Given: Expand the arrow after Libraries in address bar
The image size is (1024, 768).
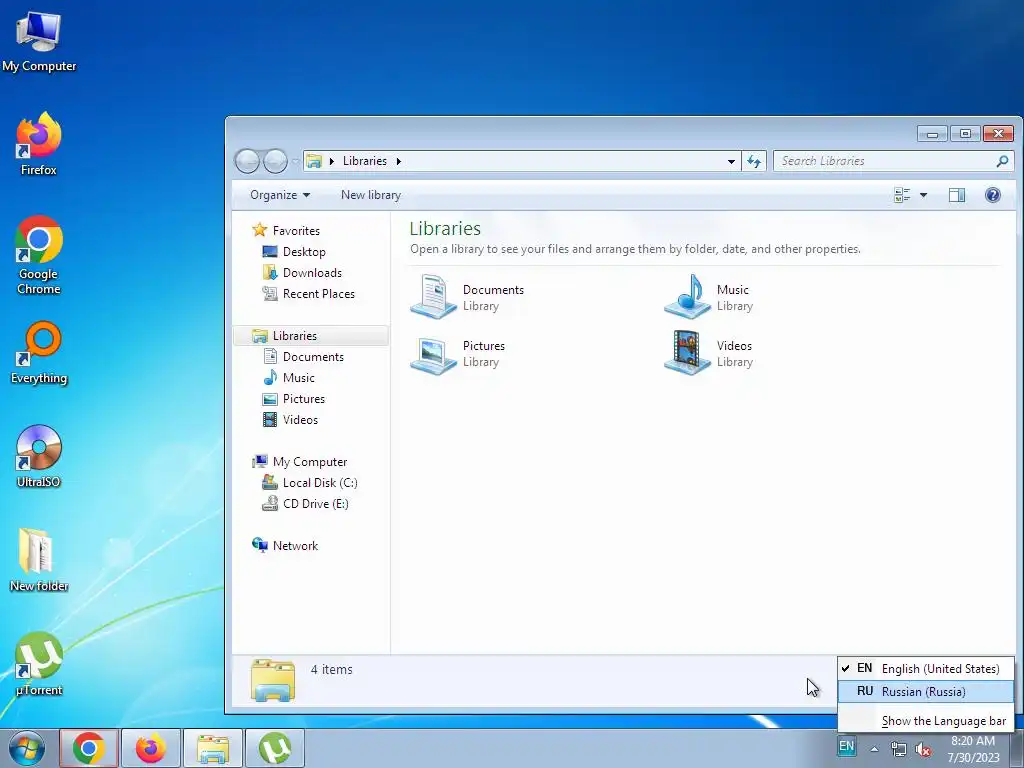Looking at the screenshot, I should pyautogui.click(x=398, y=161).
